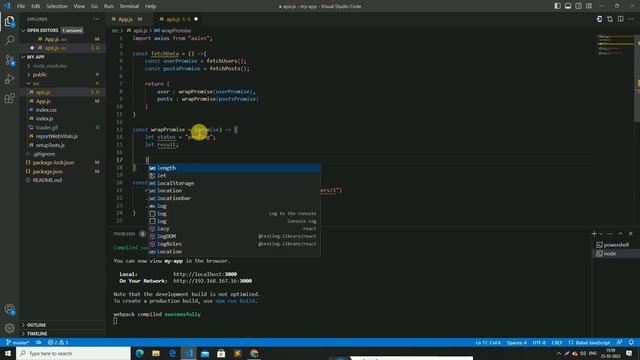Select 'logDOM' autocomplete suggestion
This screenshot has width=640, height=360.
pyautogui.click(x=234, y=236)
